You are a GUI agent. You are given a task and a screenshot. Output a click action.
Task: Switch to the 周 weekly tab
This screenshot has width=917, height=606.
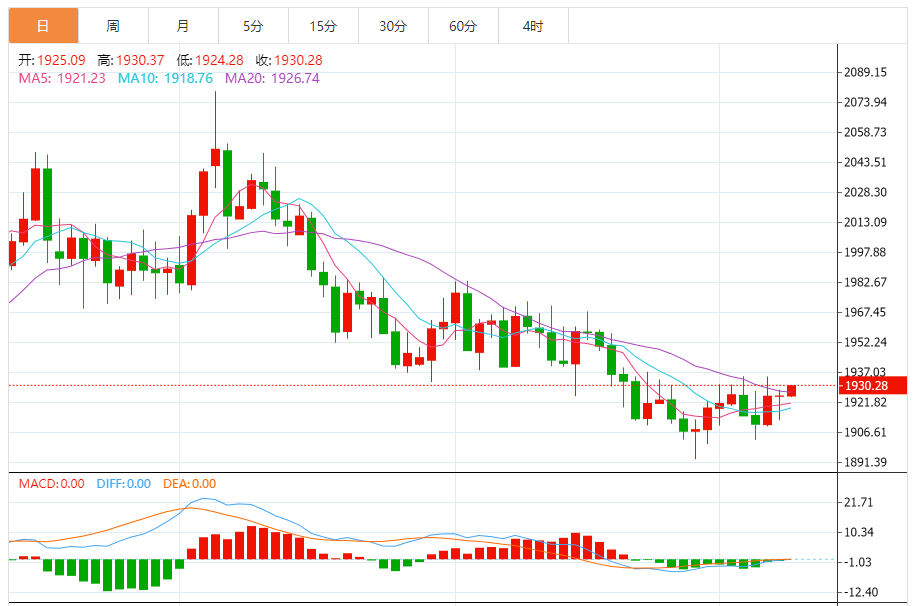(113, 26)
